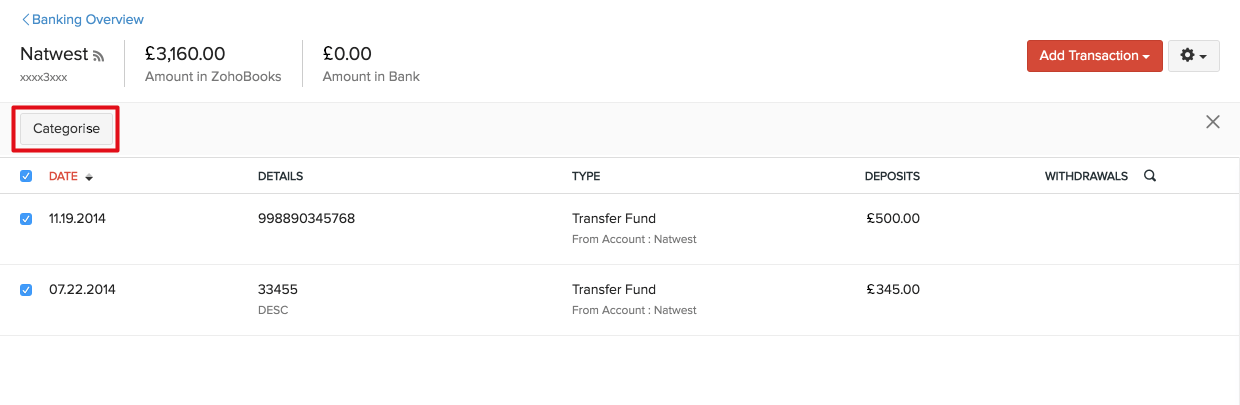
Task: Toggle the select-all checkbox in header
Action: pyautogui.click(x=26, y=176)
